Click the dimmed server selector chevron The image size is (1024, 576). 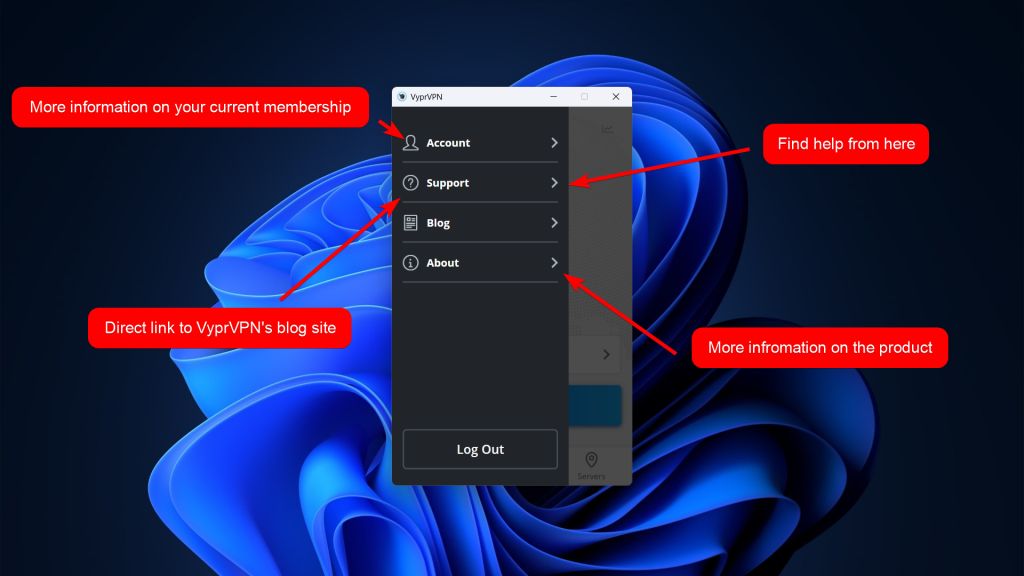coord(606,355)
